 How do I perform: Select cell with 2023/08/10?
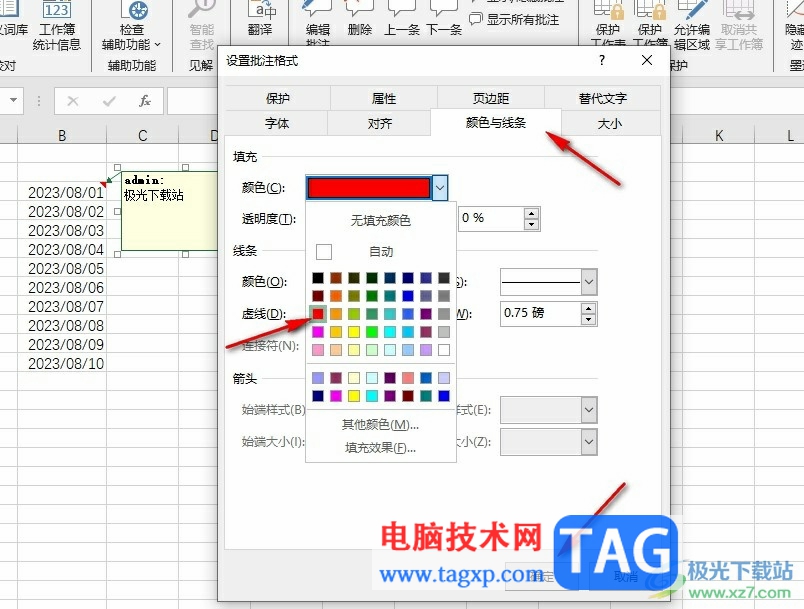pyautogui.click(x=62, y=363)
